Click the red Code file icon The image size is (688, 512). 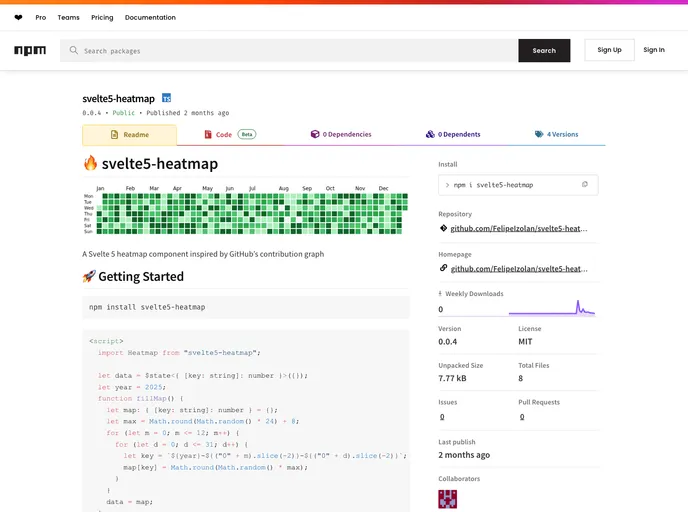click(208, 134)
